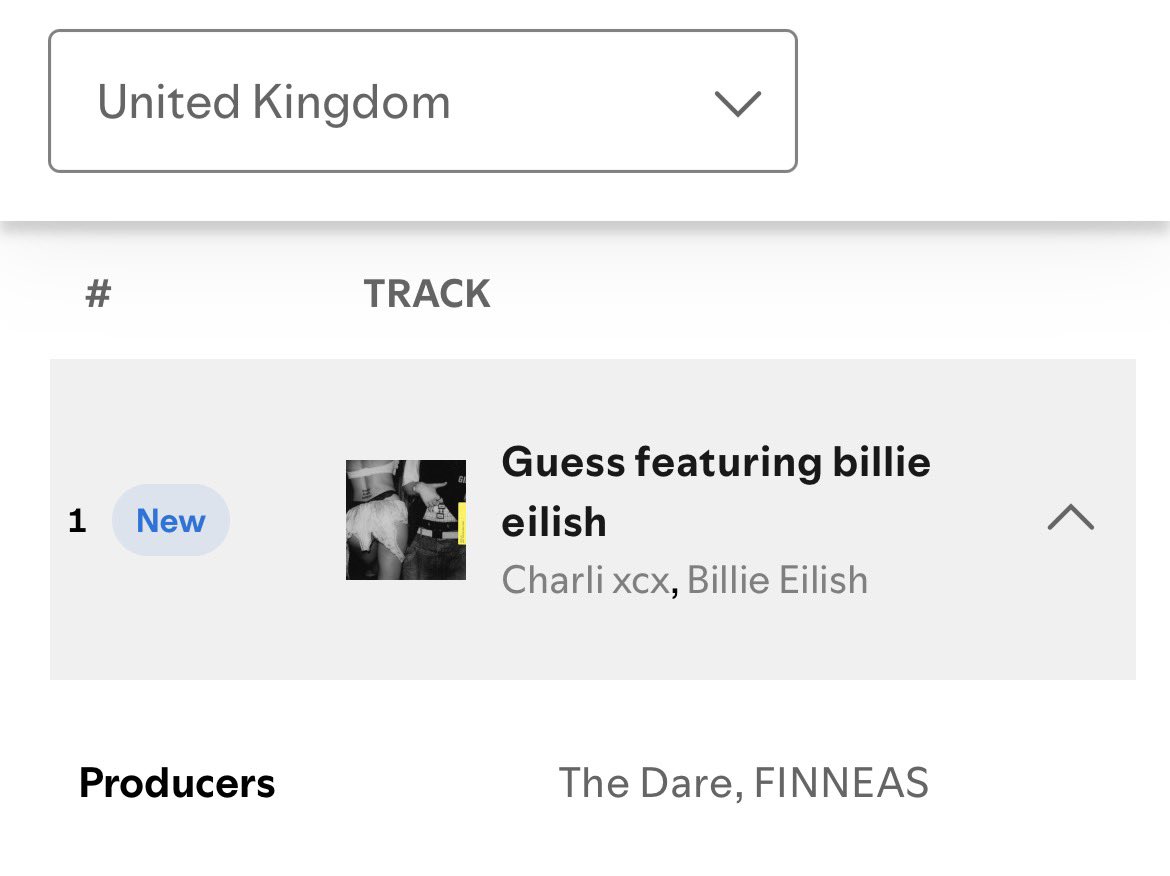This screenshot has width=1170, height=876.
Task: Click the FINNEAS producer name
Action: click(841, 783)
